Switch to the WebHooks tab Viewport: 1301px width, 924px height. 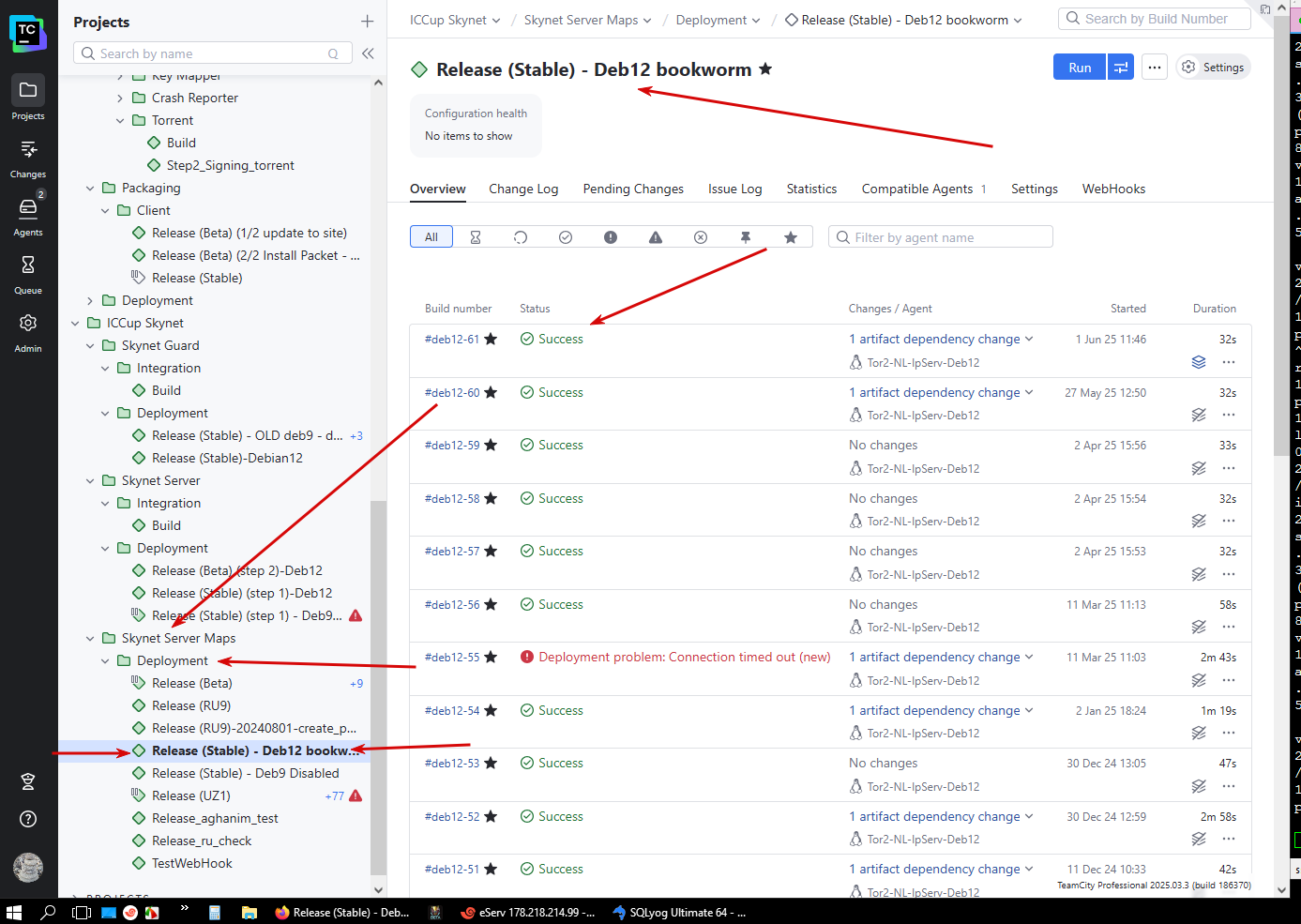coord(1113,189)
